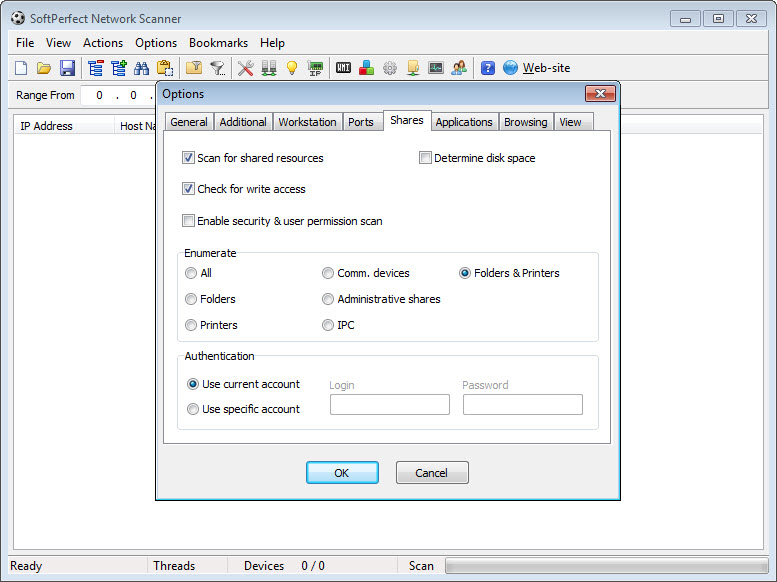Click the Login input field
Viewport: 777px width, 582px height.
pos(389,405)
